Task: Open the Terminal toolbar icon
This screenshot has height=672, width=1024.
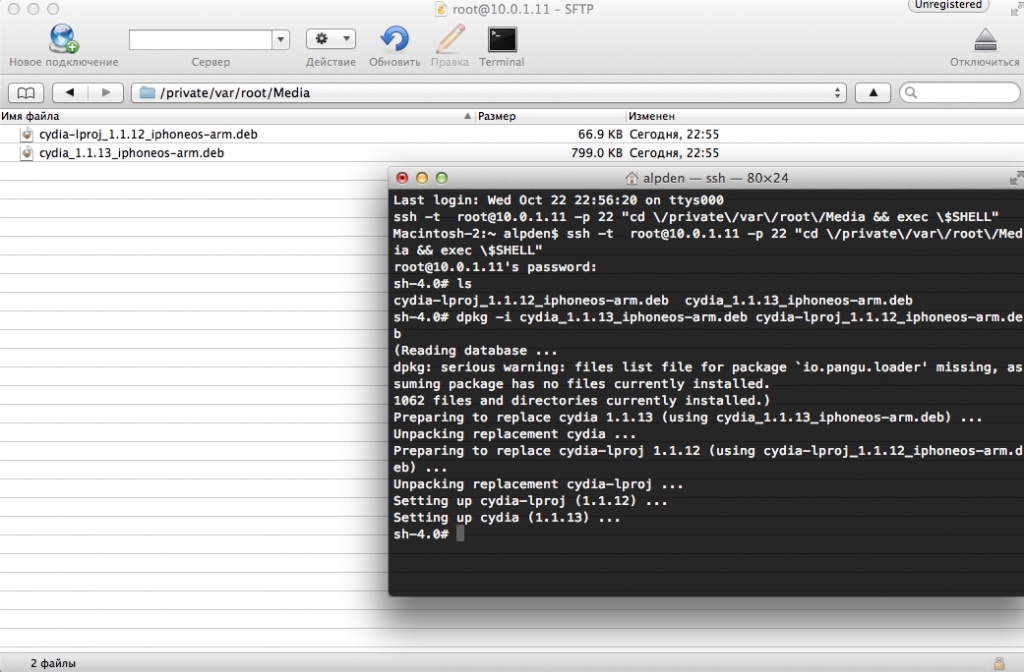Action: pyautogui.click(x=502, y=39)
